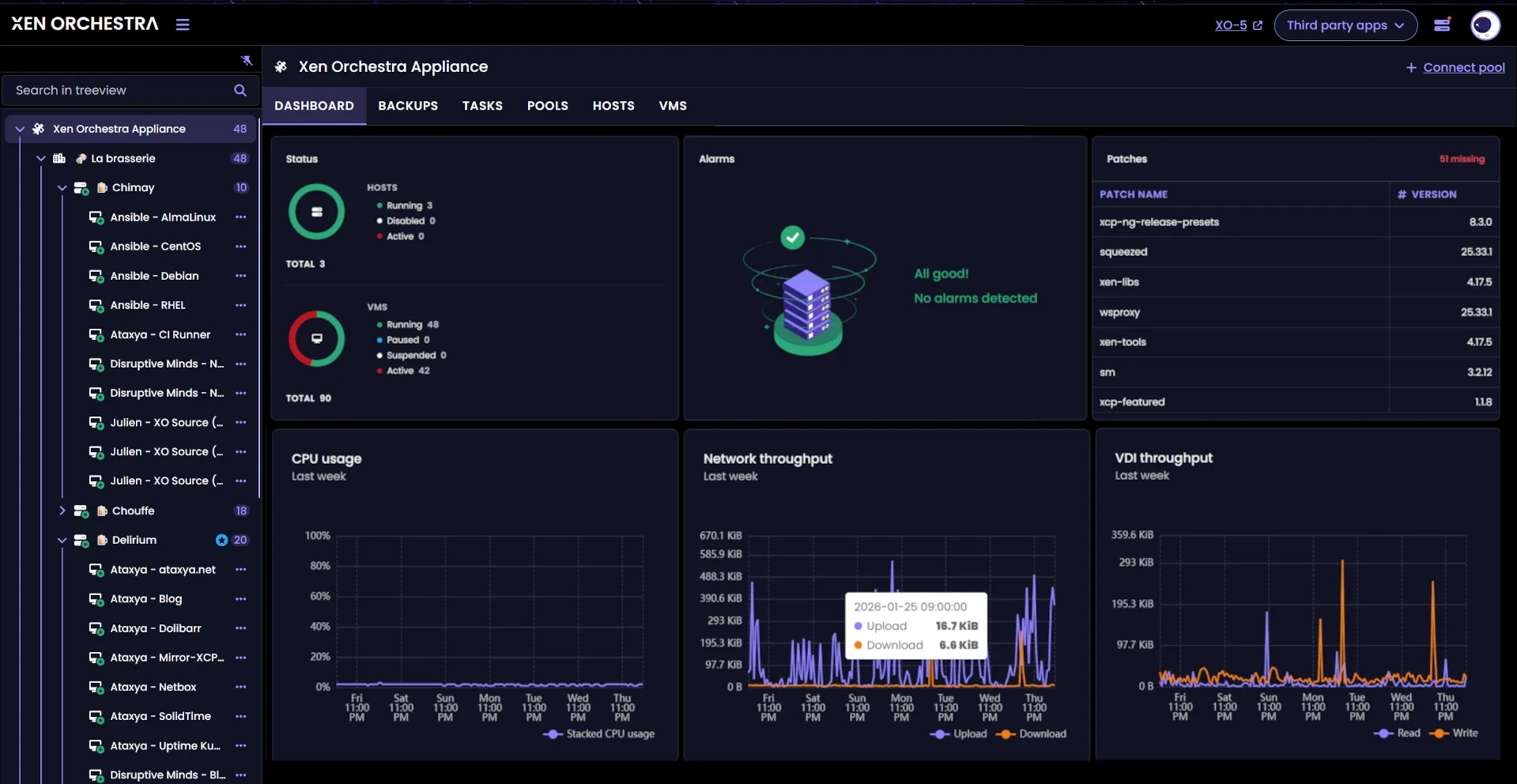The width and height of the screenshot is (1517, 784).
Task: Select the Ataxya - Mirror-XCP... VM
Action: [167, 658]
